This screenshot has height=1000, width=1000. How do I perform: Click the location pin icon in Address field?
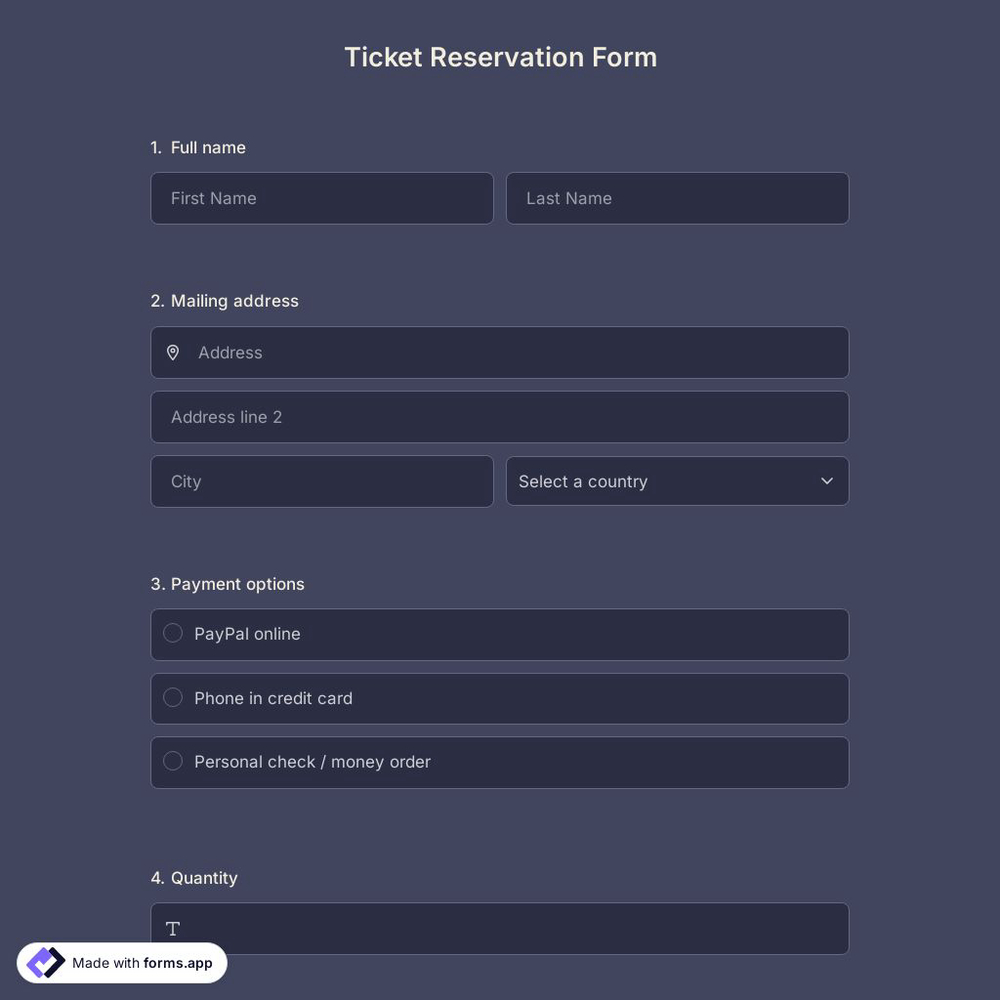[x=173, y=352]
